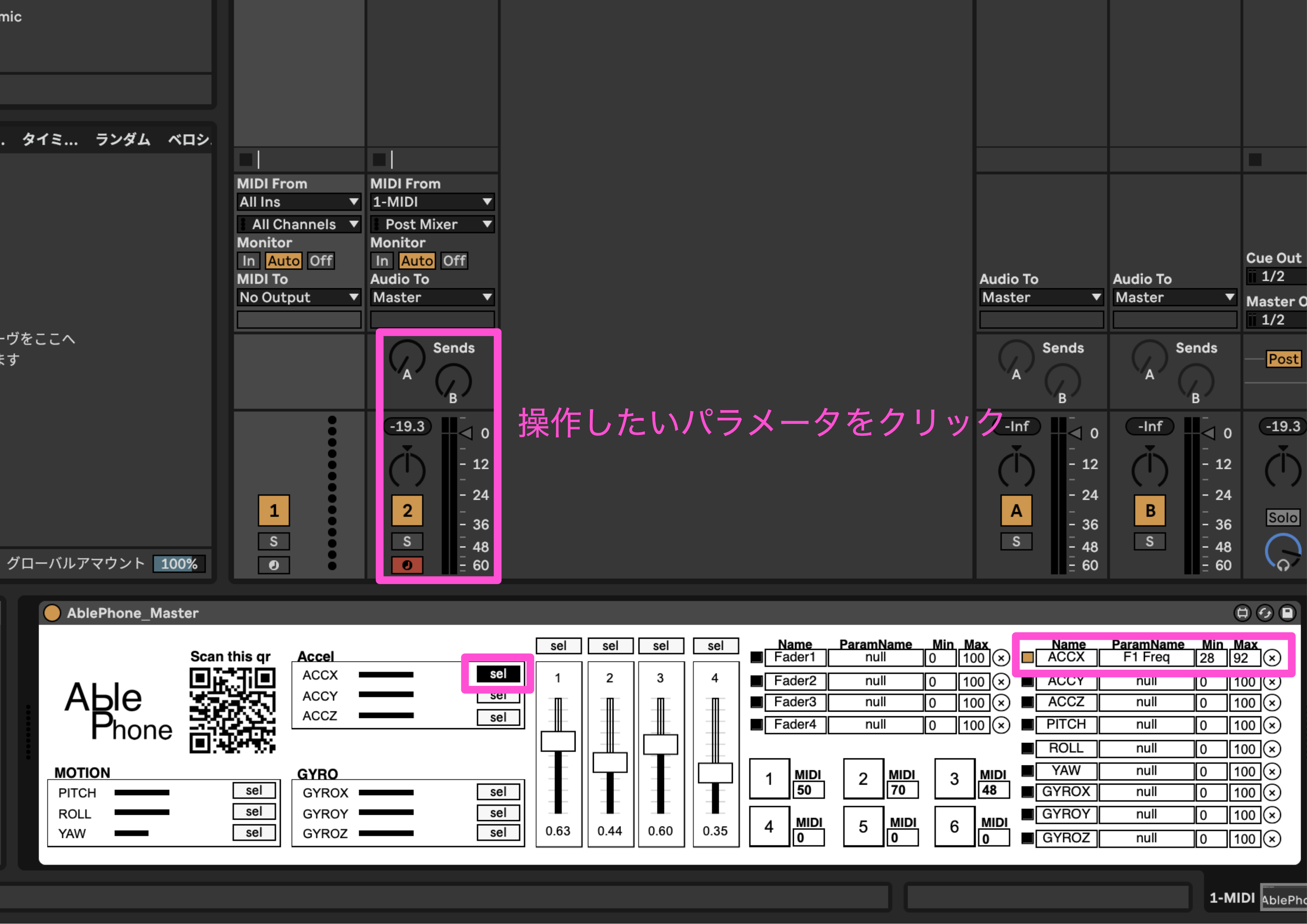
Task: Click pad button 5
Action: (863, 826)
